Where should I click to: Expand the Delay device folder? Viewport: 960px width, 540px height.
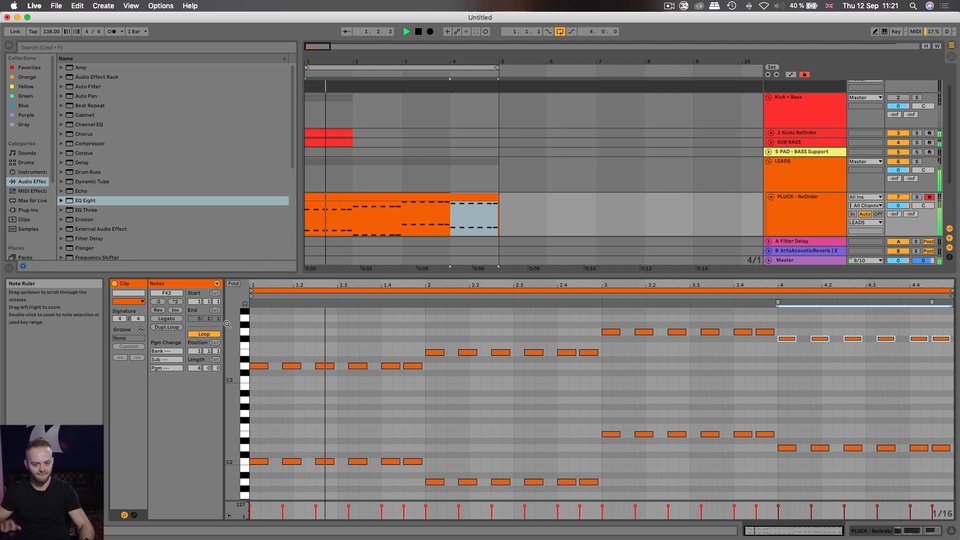[61, 162]
